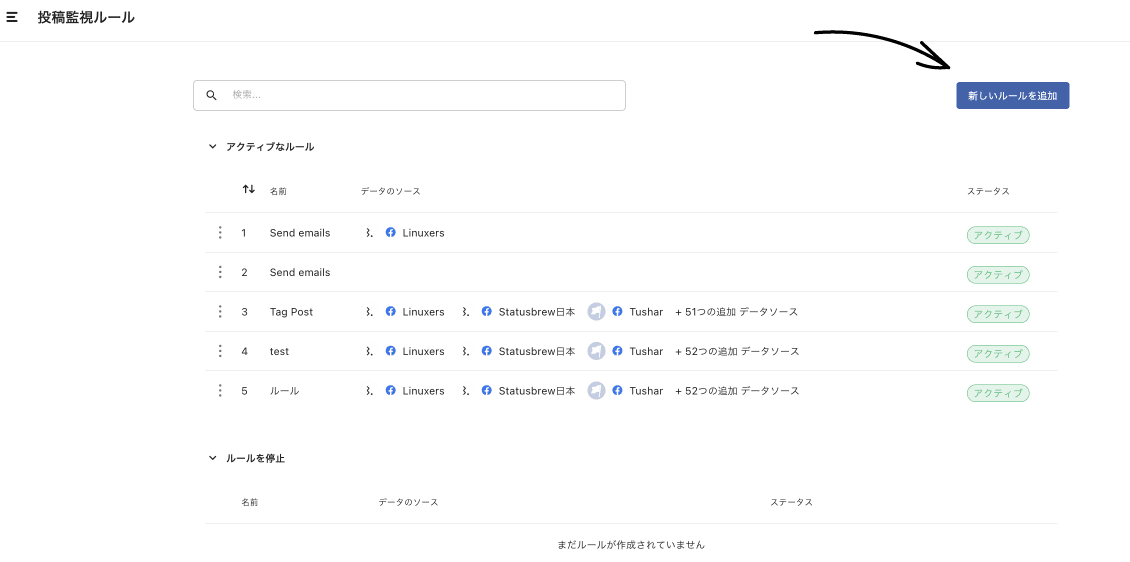Open the hamburger menu beside 投稿監視ルール
This screenshot has height=562, width=1130.
click(12, 17)
